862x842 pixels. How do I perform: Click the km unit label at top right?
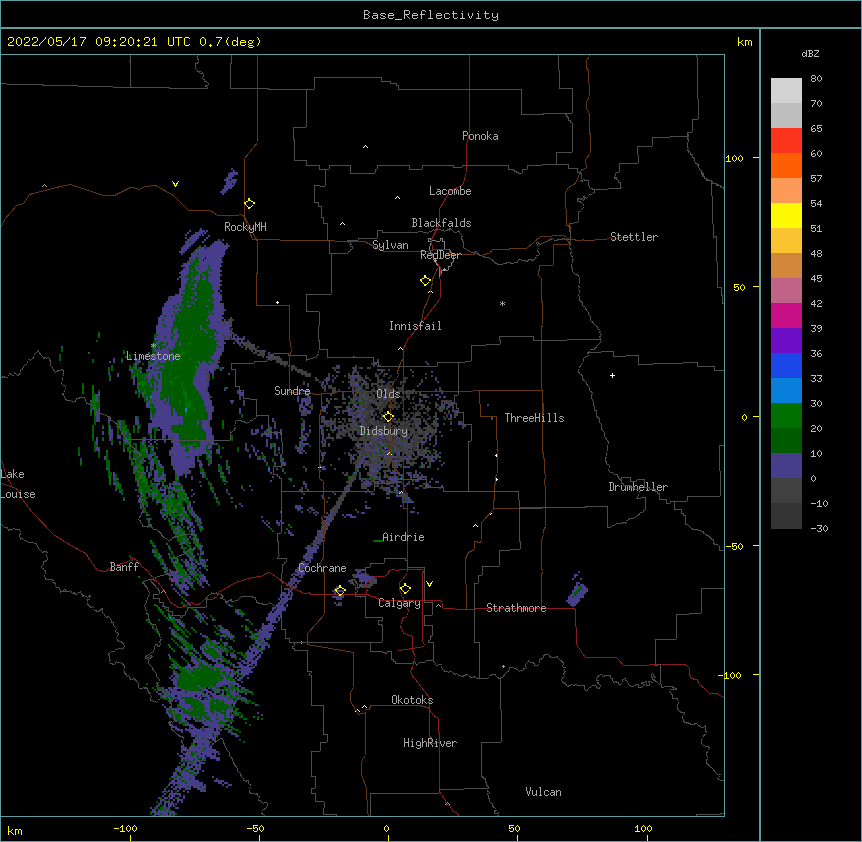point(744,42)
